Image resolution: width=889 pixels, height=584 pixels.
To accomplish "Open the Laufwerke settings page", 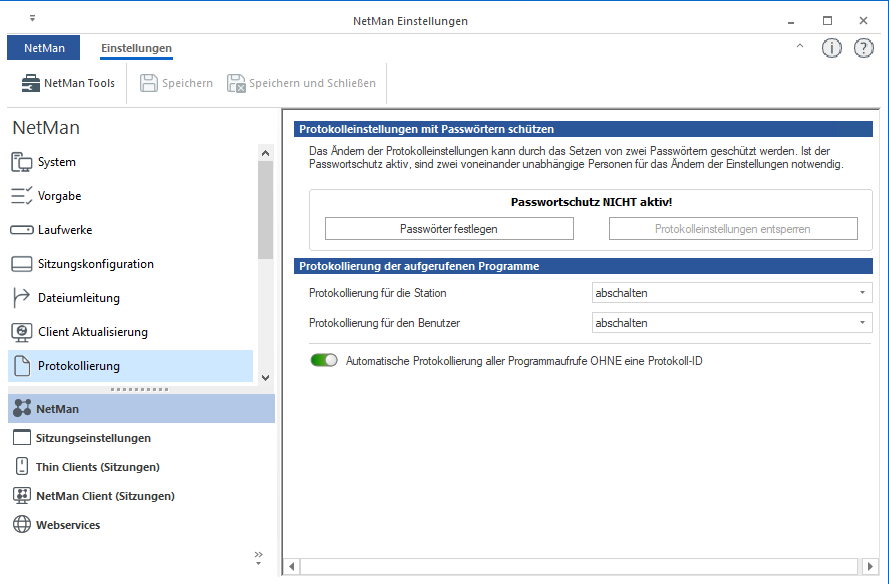I will [x=66, y=229].
